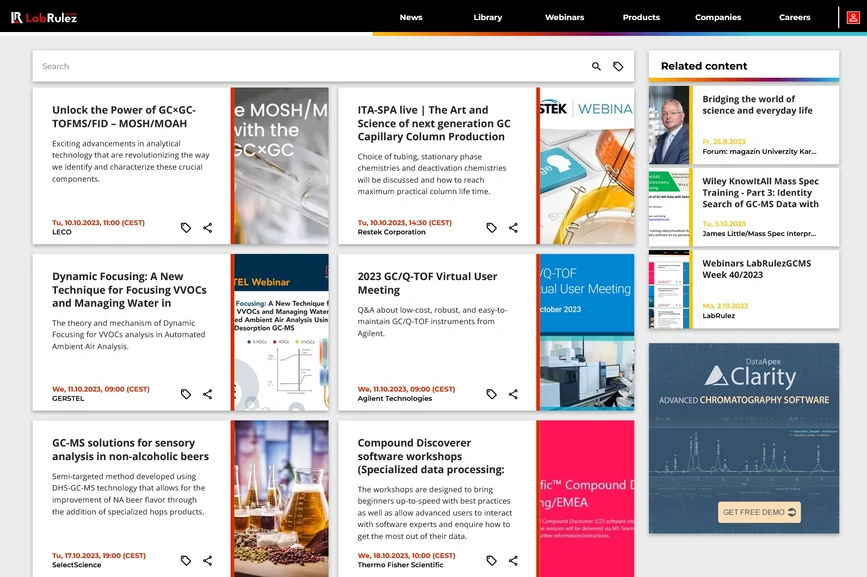This screenshot has height=577, width=867.
Task: Share the SelectScience beer webinar
Action: pos(207,560)
